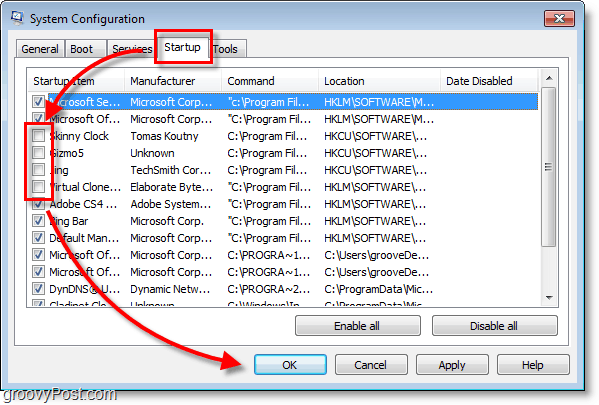Click the Apply button
This screenshot has height=405, width=599.
click(x=452, y=365)
